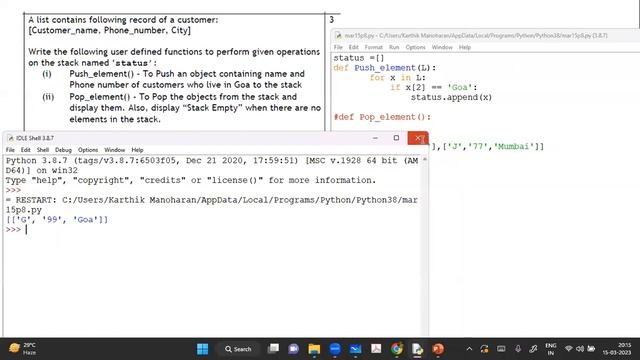This screenshot has height=360, width=640.
Task: Click the 'status.append(x)' line in editor
Action: point(451,97)
